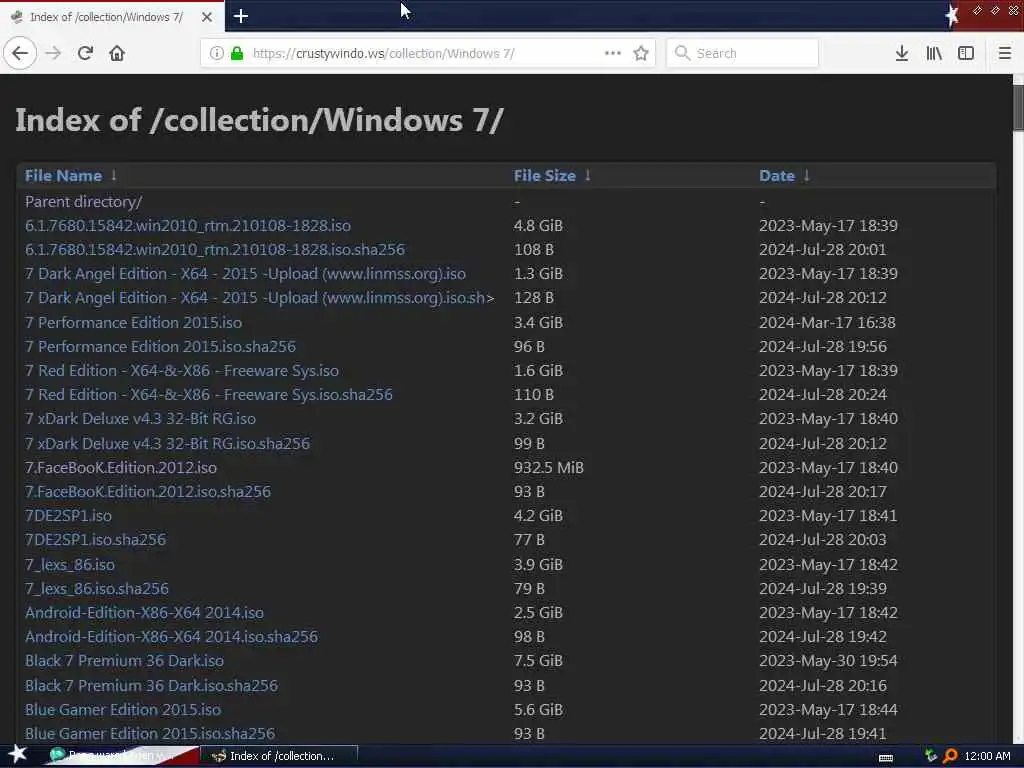Switch to the first taskbar window button
The image size is (1024, 768).
click(121, 756)
